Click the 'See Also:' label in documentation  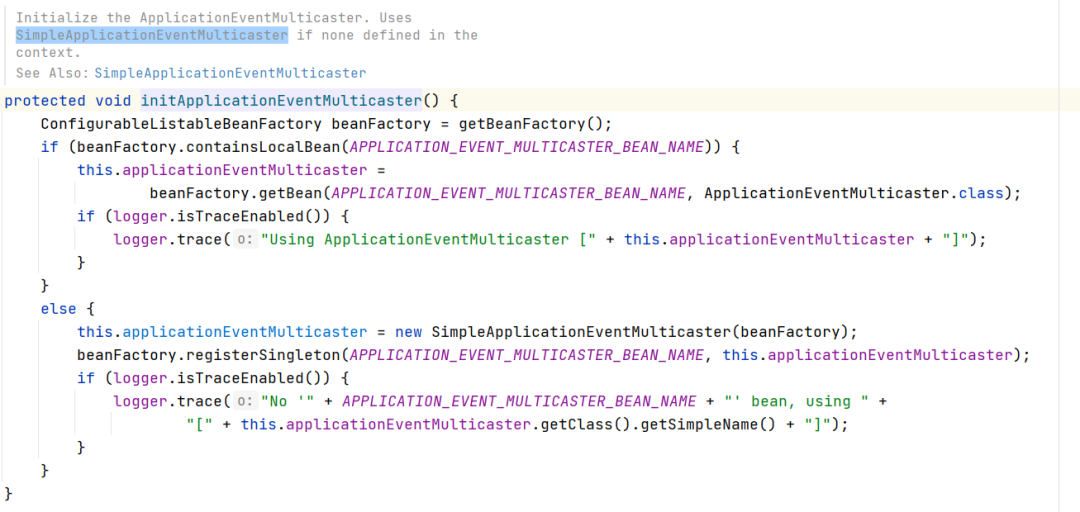pos(52,72)
